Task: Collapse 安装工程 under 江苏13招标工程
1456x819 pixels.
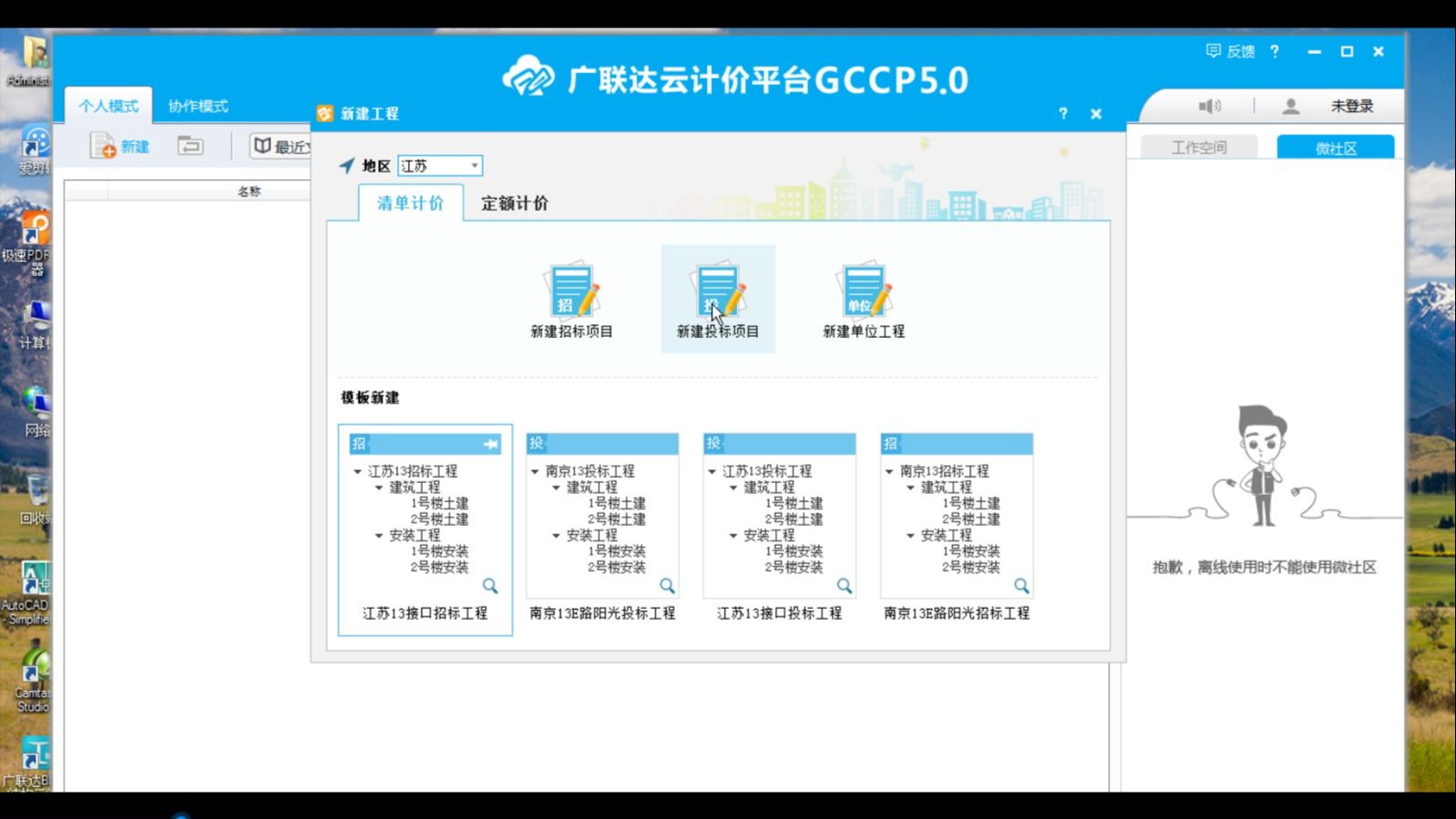Action: (x=379, y=536)
